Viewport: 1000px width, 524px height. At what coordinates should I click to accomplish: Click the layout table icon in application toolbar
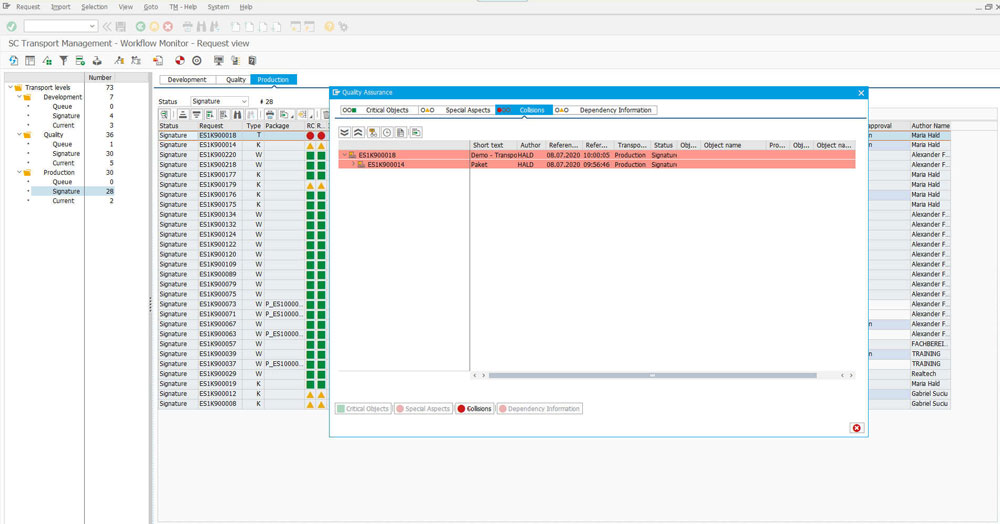pyautogui.click(x=30, y=61)
